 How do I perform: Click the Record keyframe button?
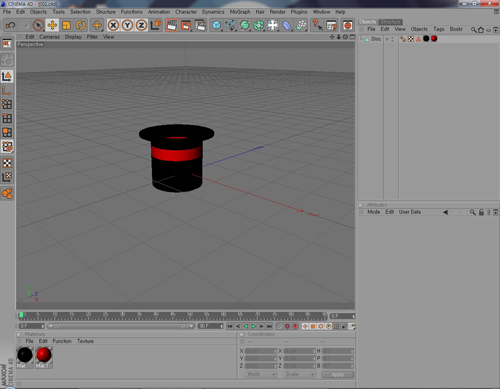point(287,326)
